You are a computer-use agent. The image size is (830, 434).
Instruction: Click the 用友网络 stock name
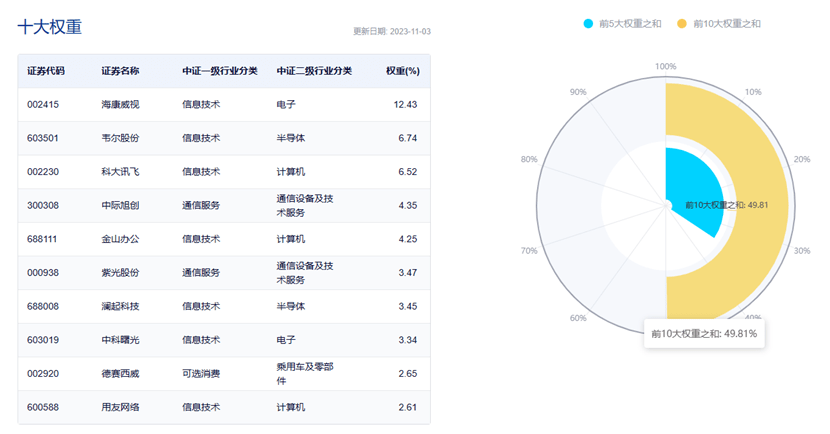pos(120,407)
